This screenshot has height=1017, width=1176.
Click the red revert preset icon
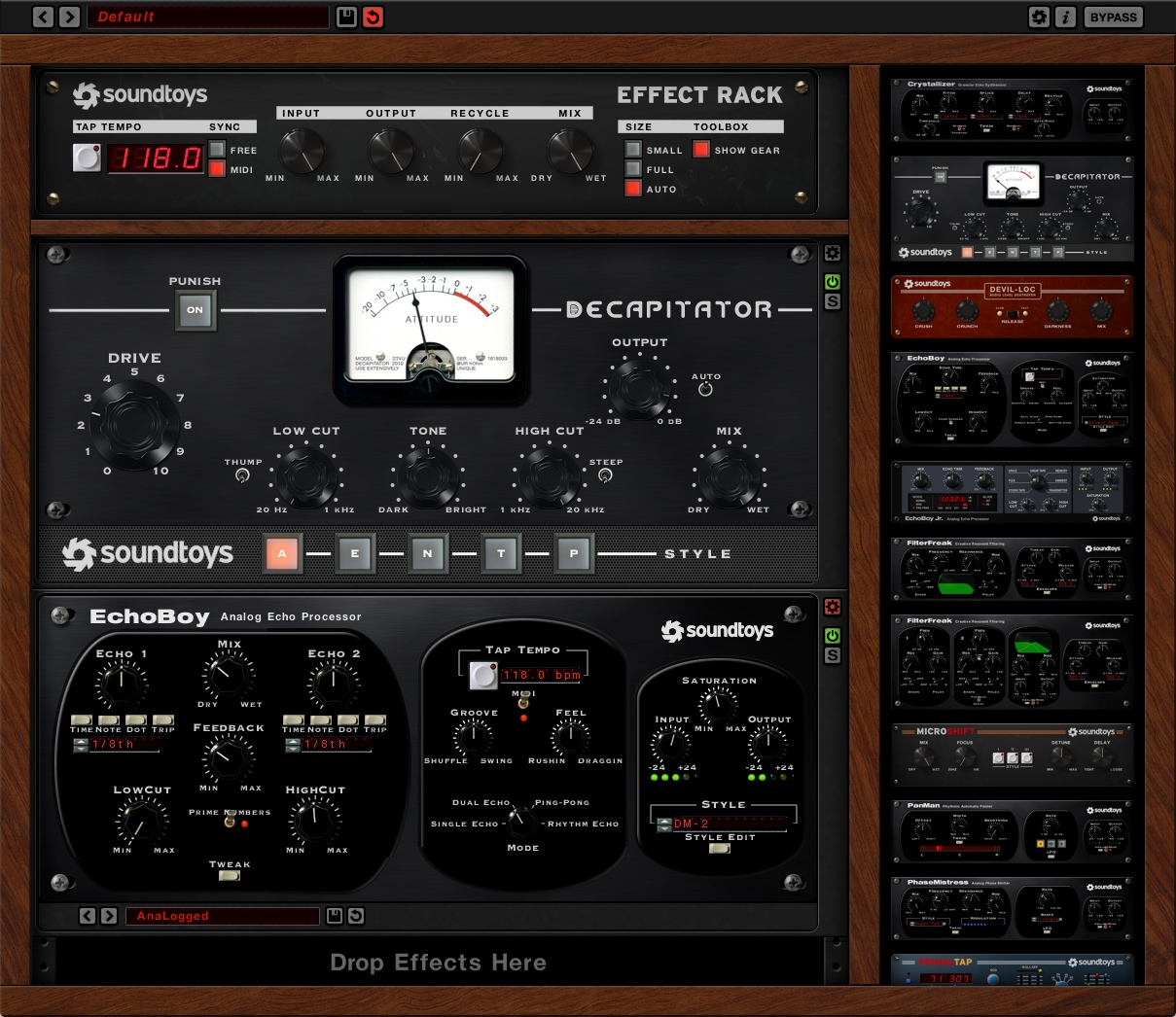point(373,17)
